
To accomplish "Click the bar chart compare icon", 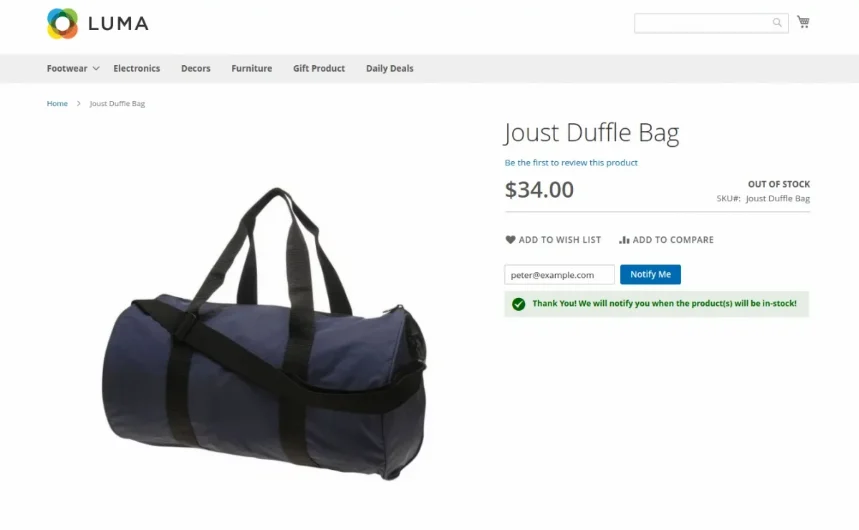I will pos(624,240).
